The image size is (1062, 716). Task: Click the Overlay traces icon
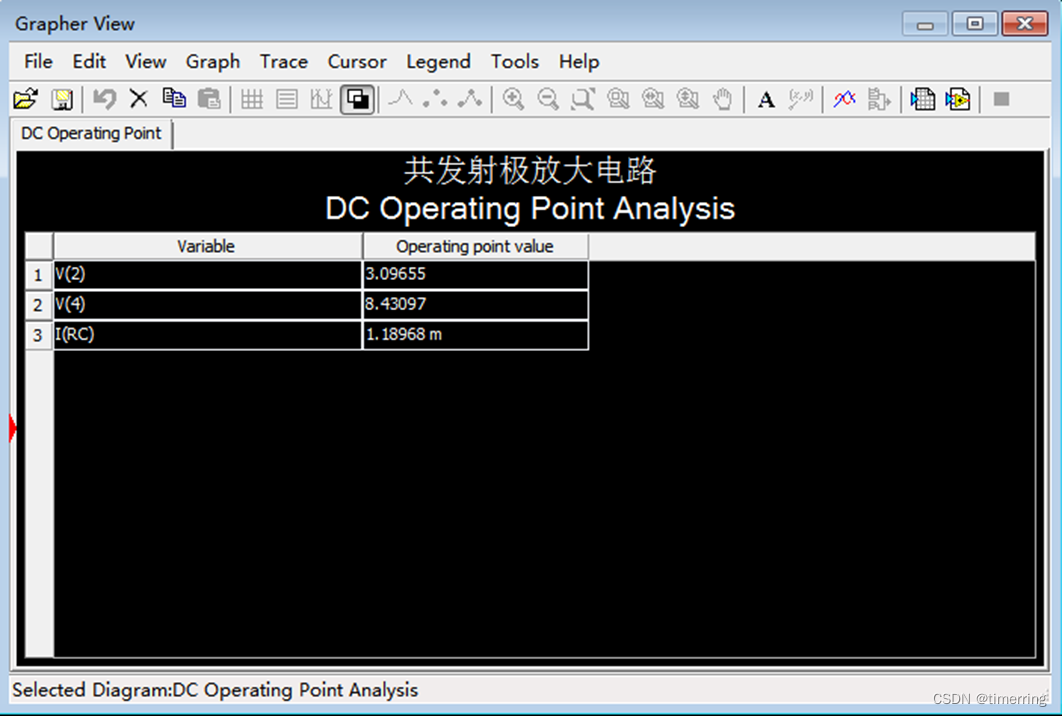844,100
